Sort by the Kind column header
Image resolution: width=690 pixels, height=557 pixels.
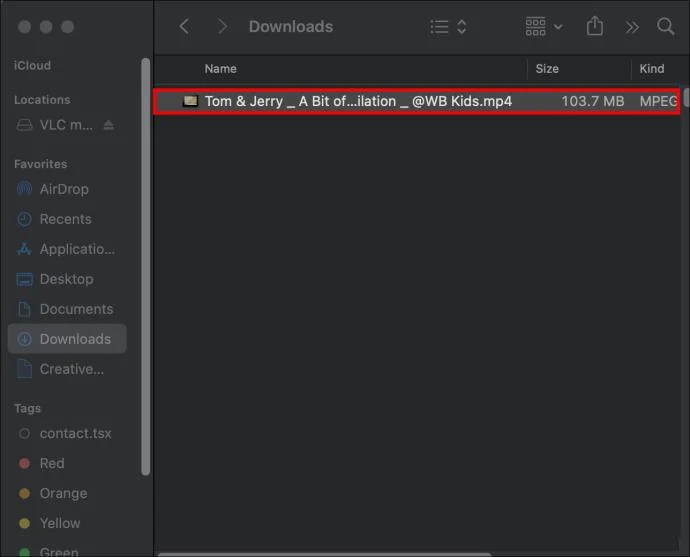pos(652,69)
